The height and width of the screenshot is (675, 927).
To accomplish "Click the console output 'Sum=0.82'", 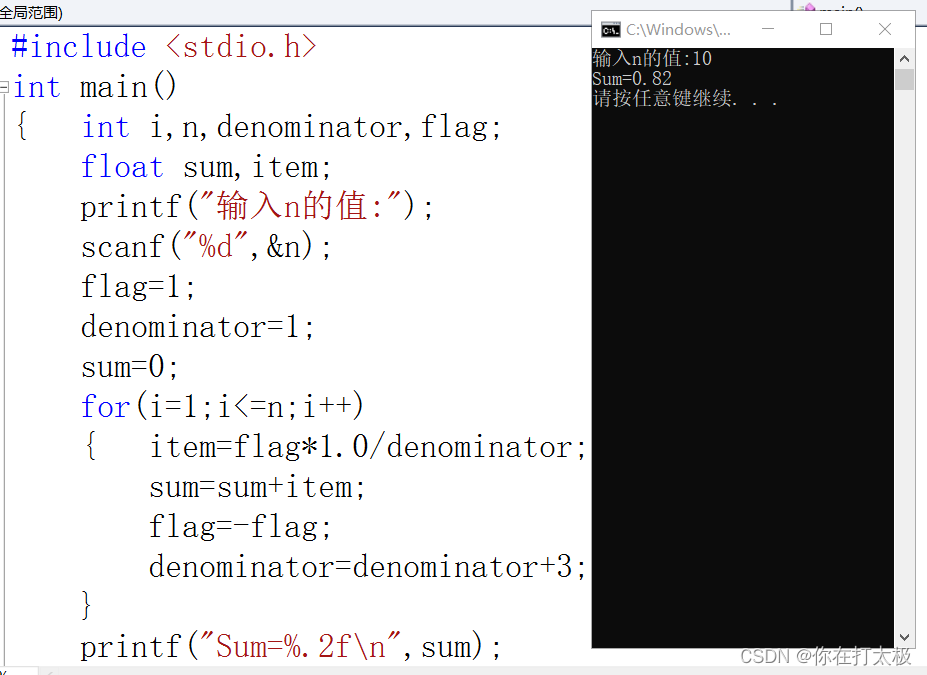I will [632, 79].
